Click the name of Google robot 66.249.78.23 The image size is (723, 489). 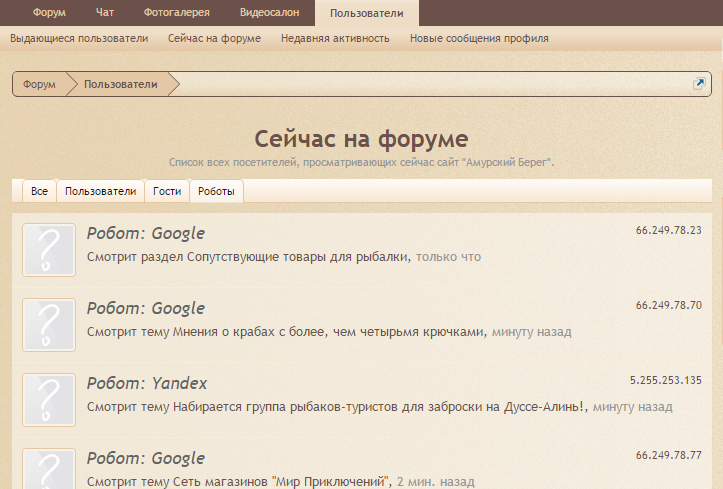click(146, 233)
